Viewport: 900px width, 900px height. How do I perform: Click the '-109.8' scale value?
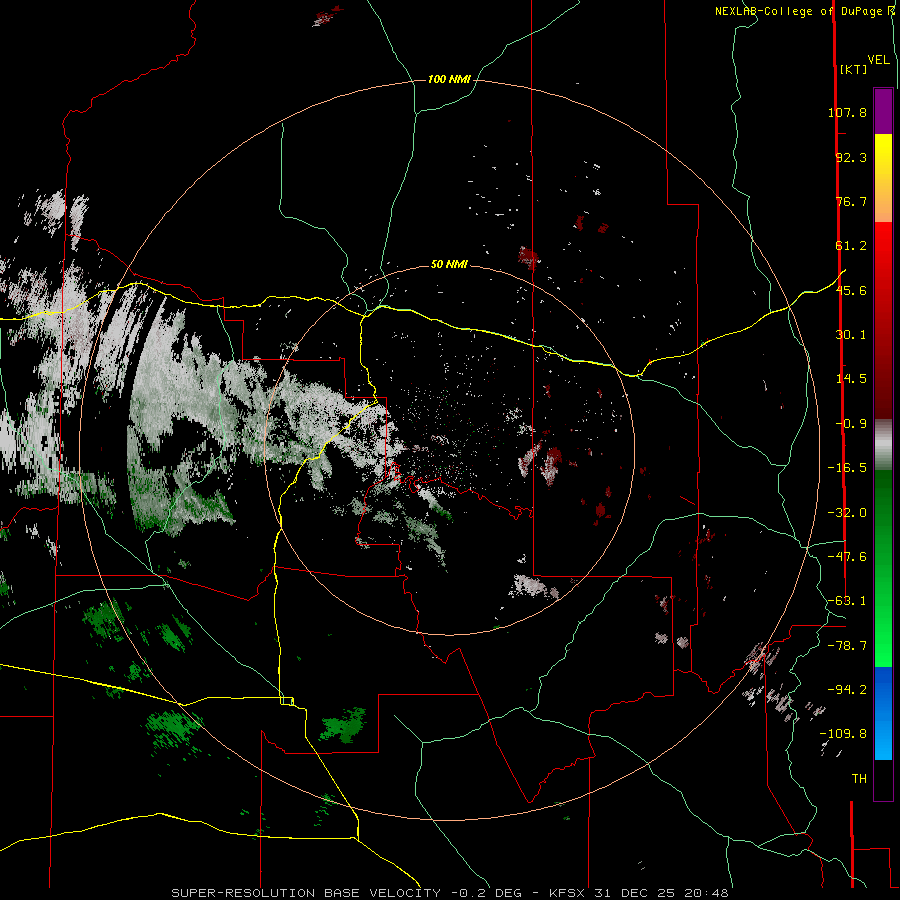pyautogui.click(x=843, y=734)
